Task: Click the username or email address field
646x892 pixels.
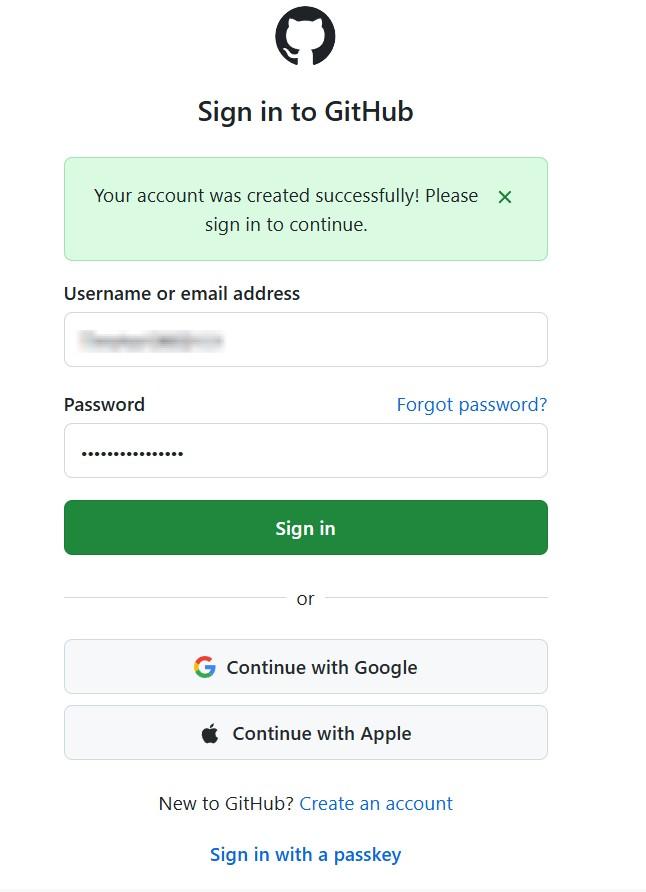Action: pyautogui.click(x=305, y=340)
